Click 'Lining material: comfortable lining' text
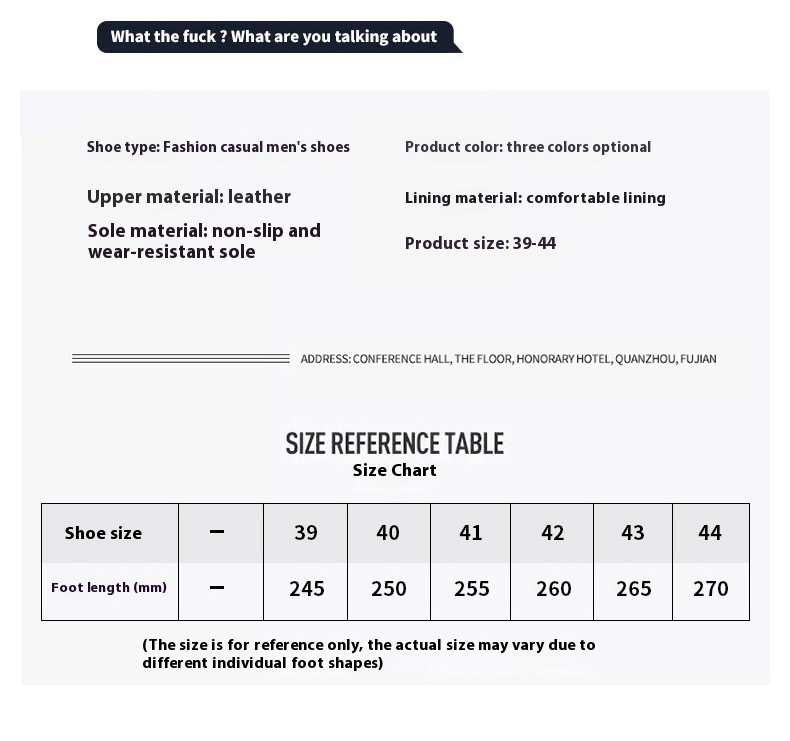Screen dimensions: 790x741 coord(535,198)
